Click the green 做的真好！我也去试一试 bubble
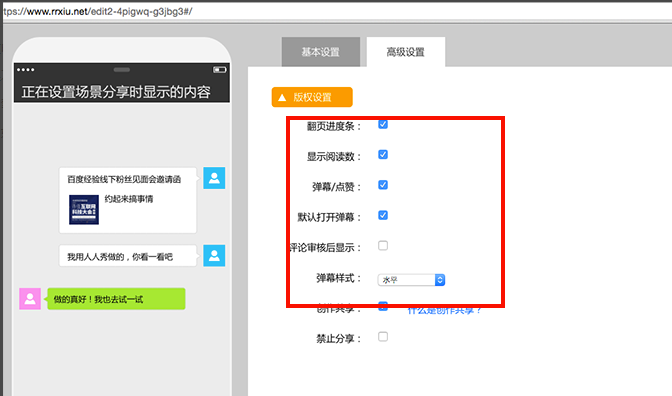The height and width of the screenshot is (396, 672). coord(116,299)
